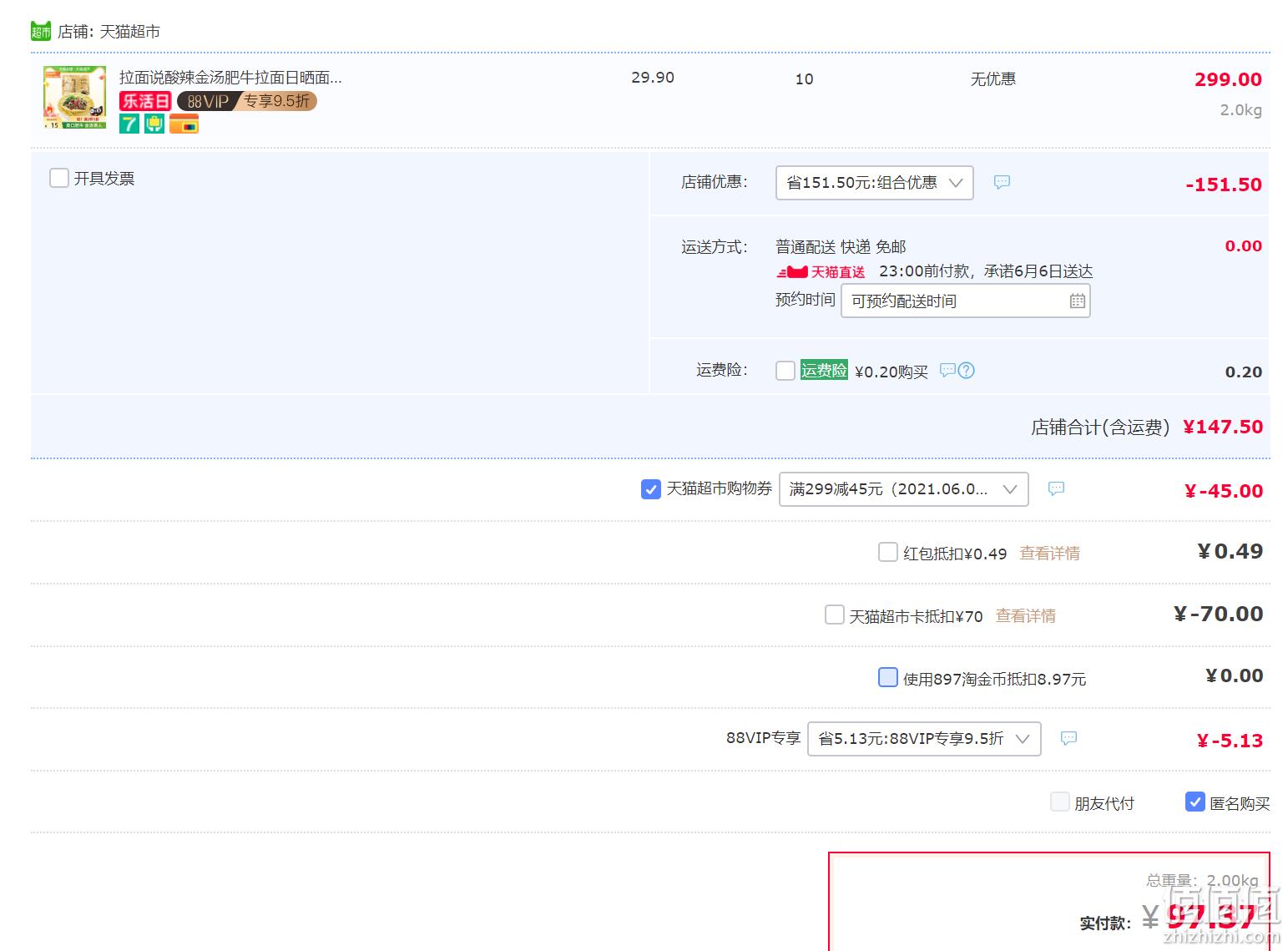Click the 无优惠 discount label

(x=993, y=79)
